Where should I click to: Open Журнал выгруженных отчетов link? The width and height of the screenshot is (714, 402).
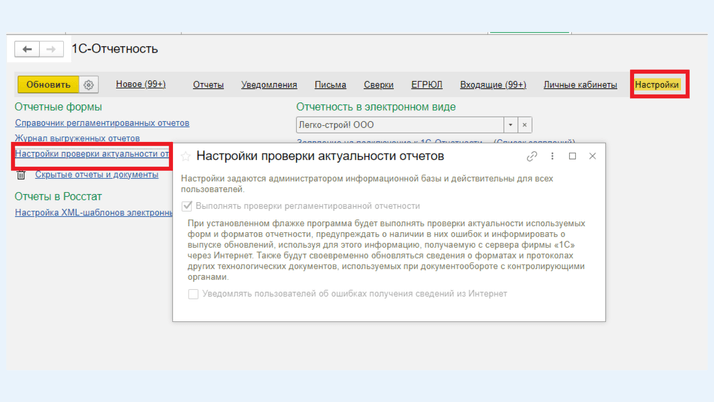pos(77,138)
